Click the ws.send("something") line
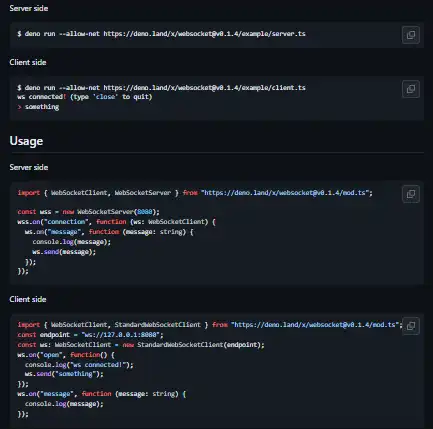This screenshot has height=429, width=433. point(64,374)
